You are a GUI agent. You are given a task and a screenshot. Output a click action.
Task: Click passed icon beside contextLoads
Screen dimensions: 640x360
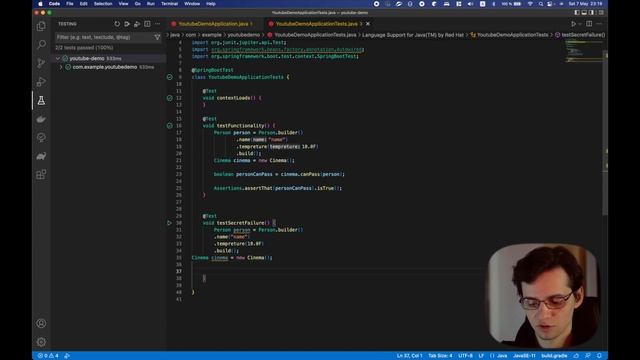click(x=169, y=98)
